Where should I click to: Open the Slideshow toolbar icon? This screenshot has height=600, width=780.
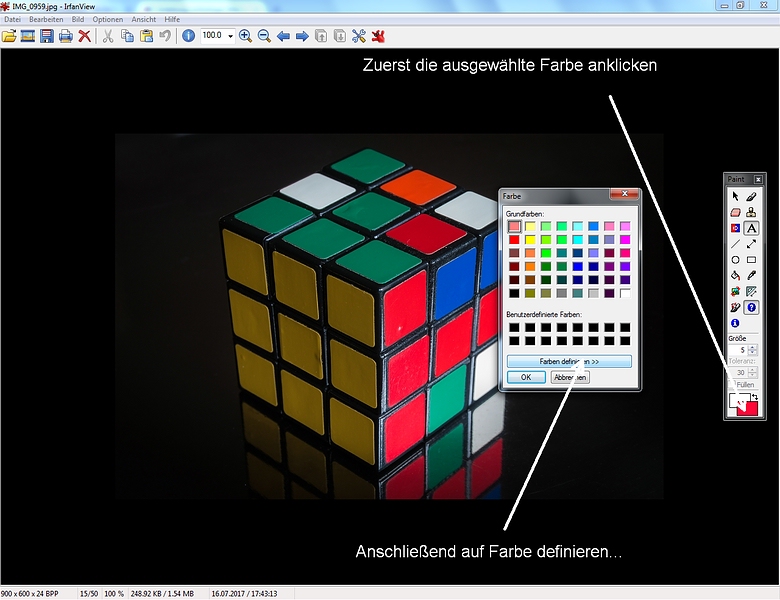pyautogui.click(x=28, y=36)
